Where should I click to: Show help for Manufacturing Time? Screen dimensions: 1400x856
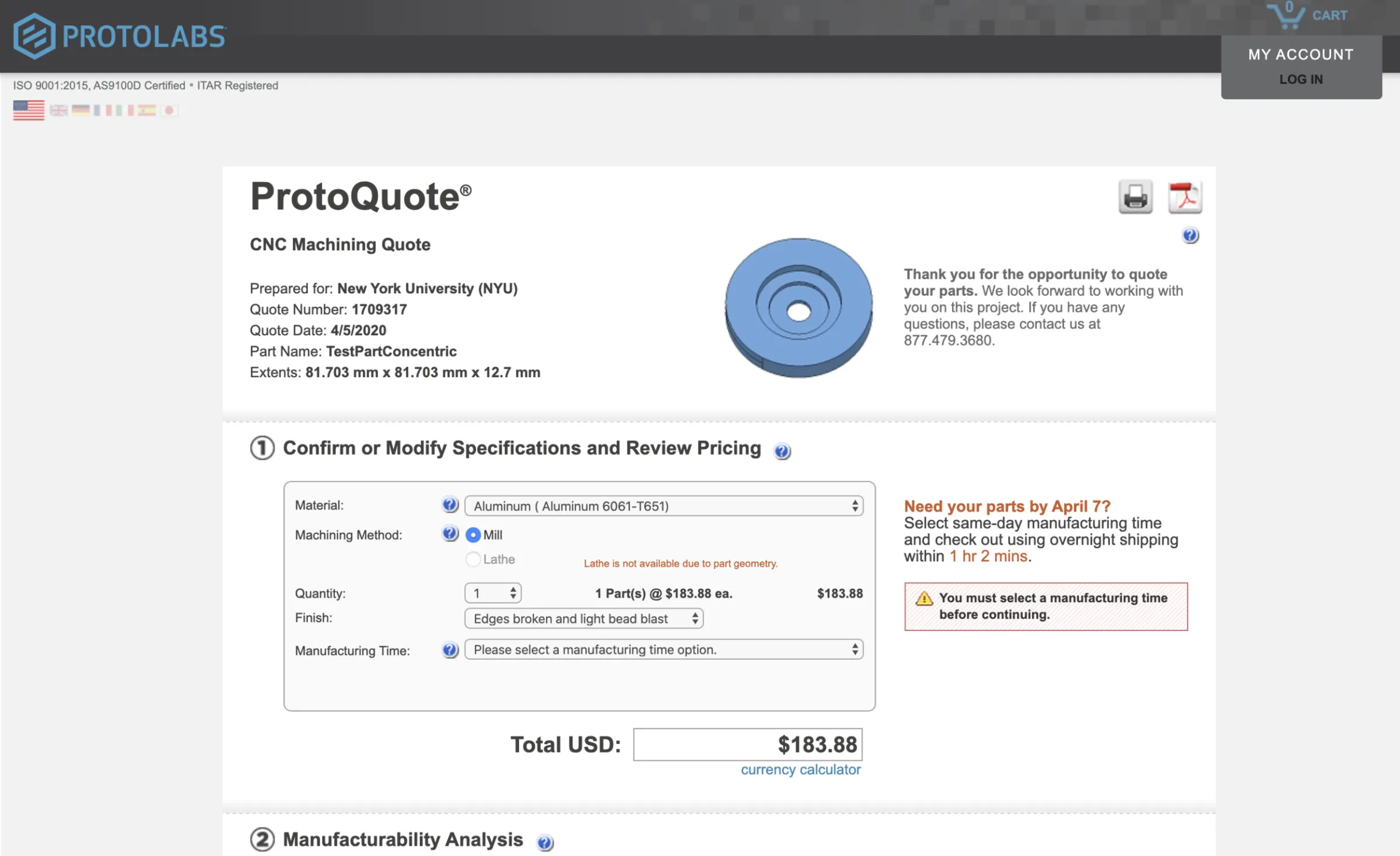click(x=450, y=650)
